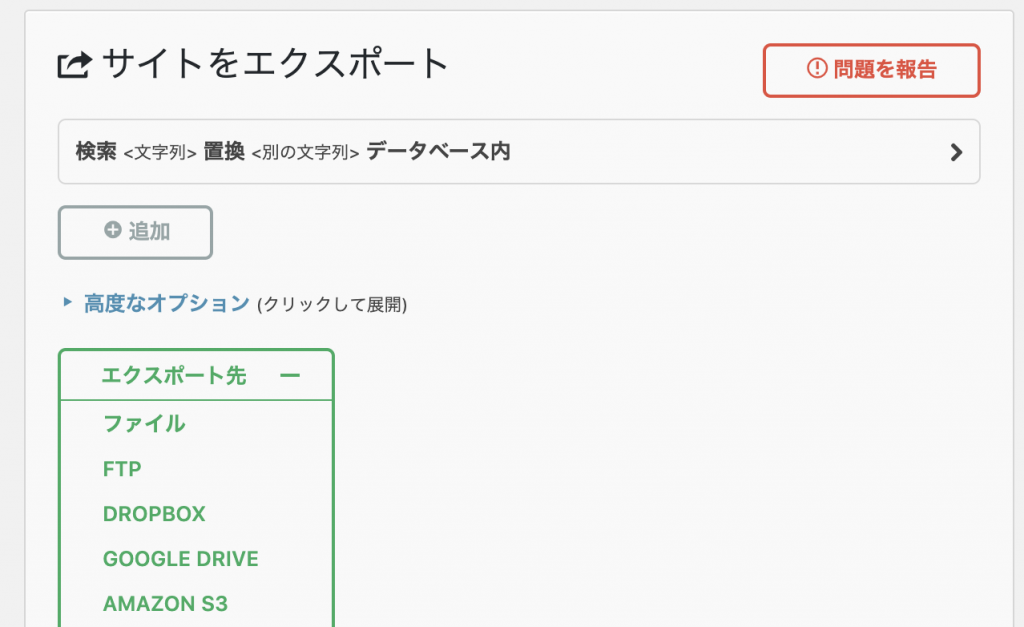The width and height of the screenshot is (1024, 627).
Task: Expand 高度なオプション link
Action: point(167,303)
